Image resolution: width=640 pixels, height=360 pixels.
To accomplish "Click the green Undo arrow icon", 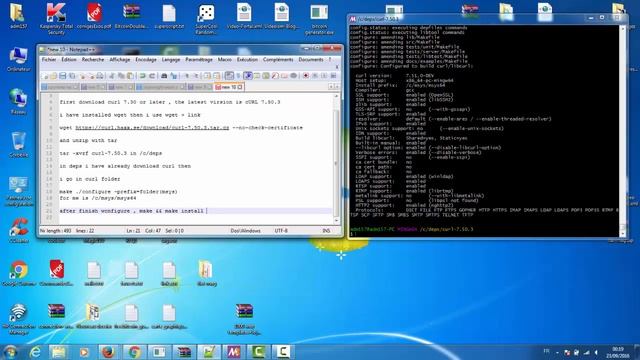I will point(142,76).
